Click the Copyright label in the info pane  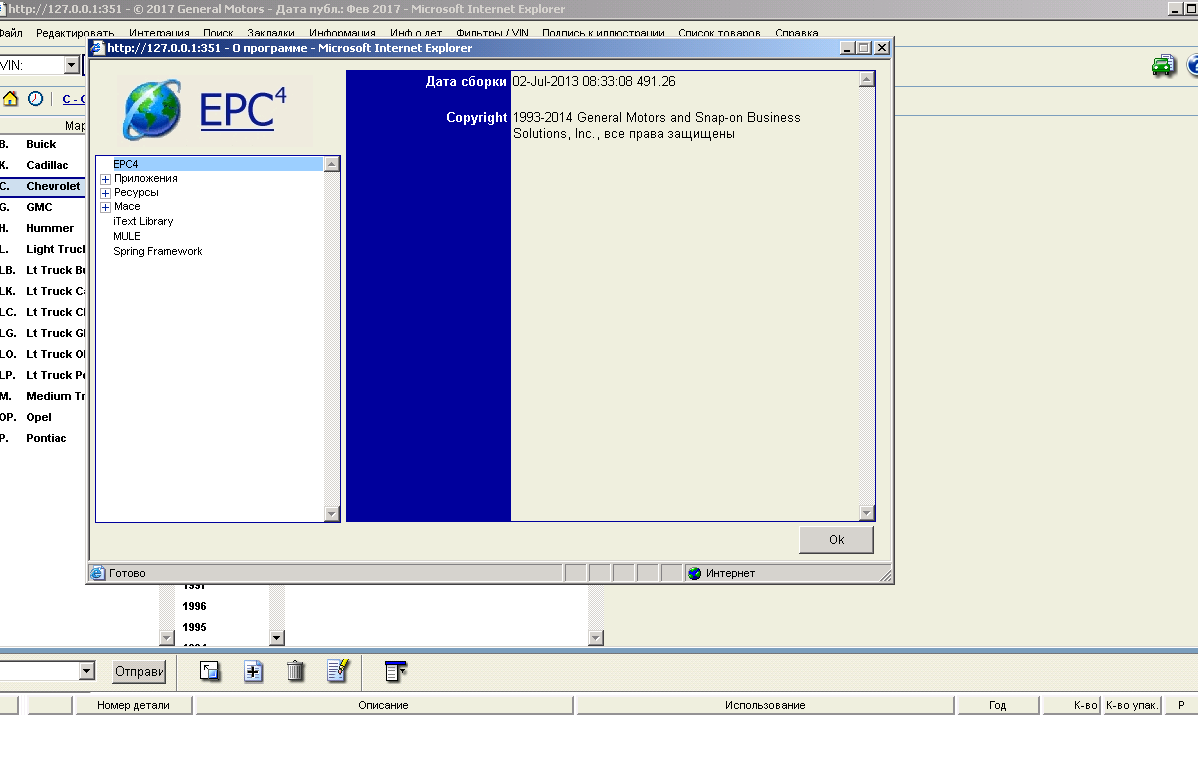[x=476, y=118]
